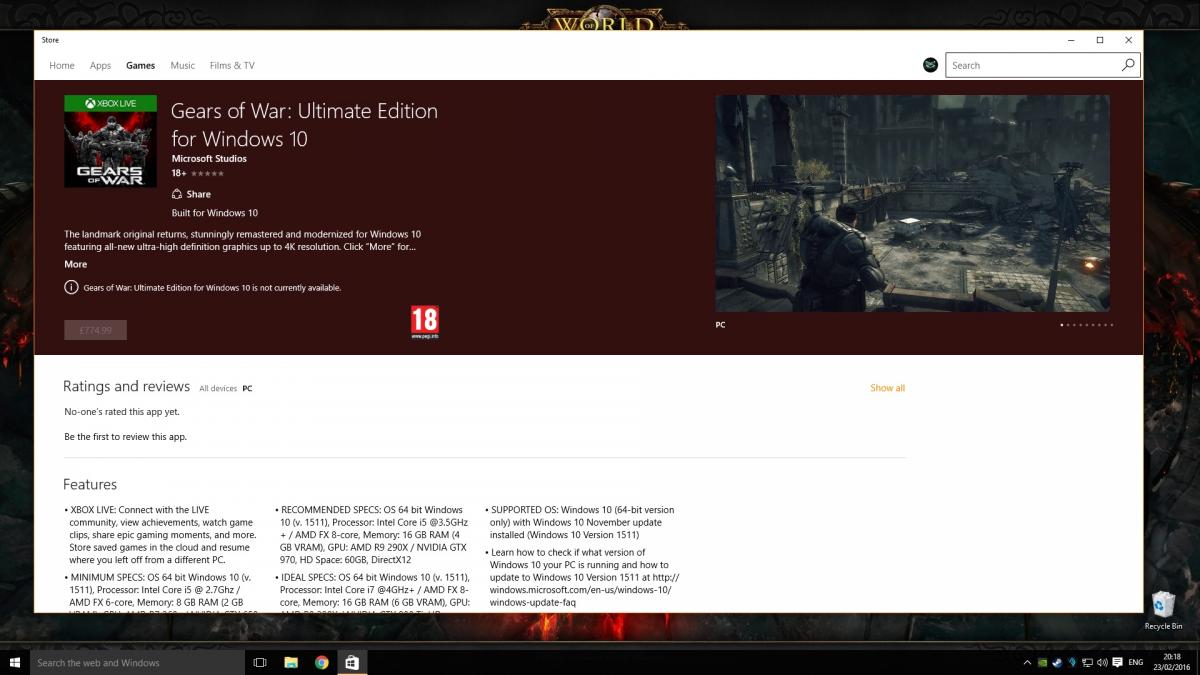This screenshot has height=675, width=1200.
Task: Show hidden system tray icons
Action: [x=1026, y=662]
